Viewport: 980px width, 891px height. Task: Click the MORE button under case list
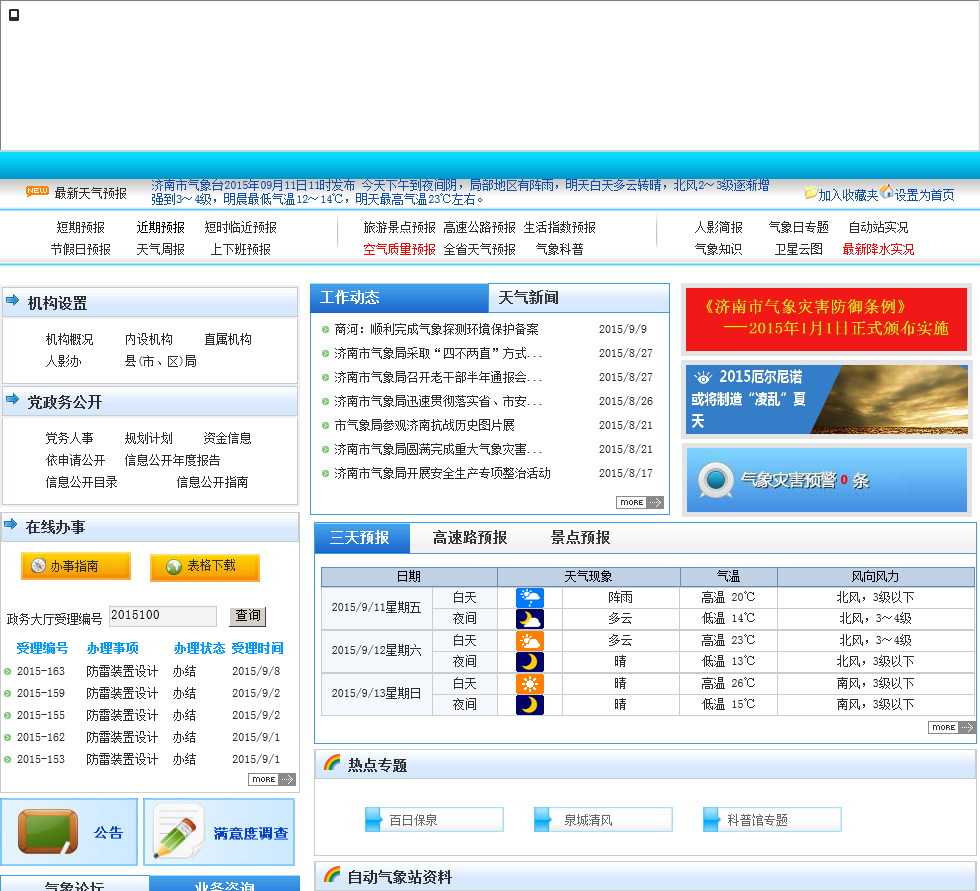click(x=272, y=779)
